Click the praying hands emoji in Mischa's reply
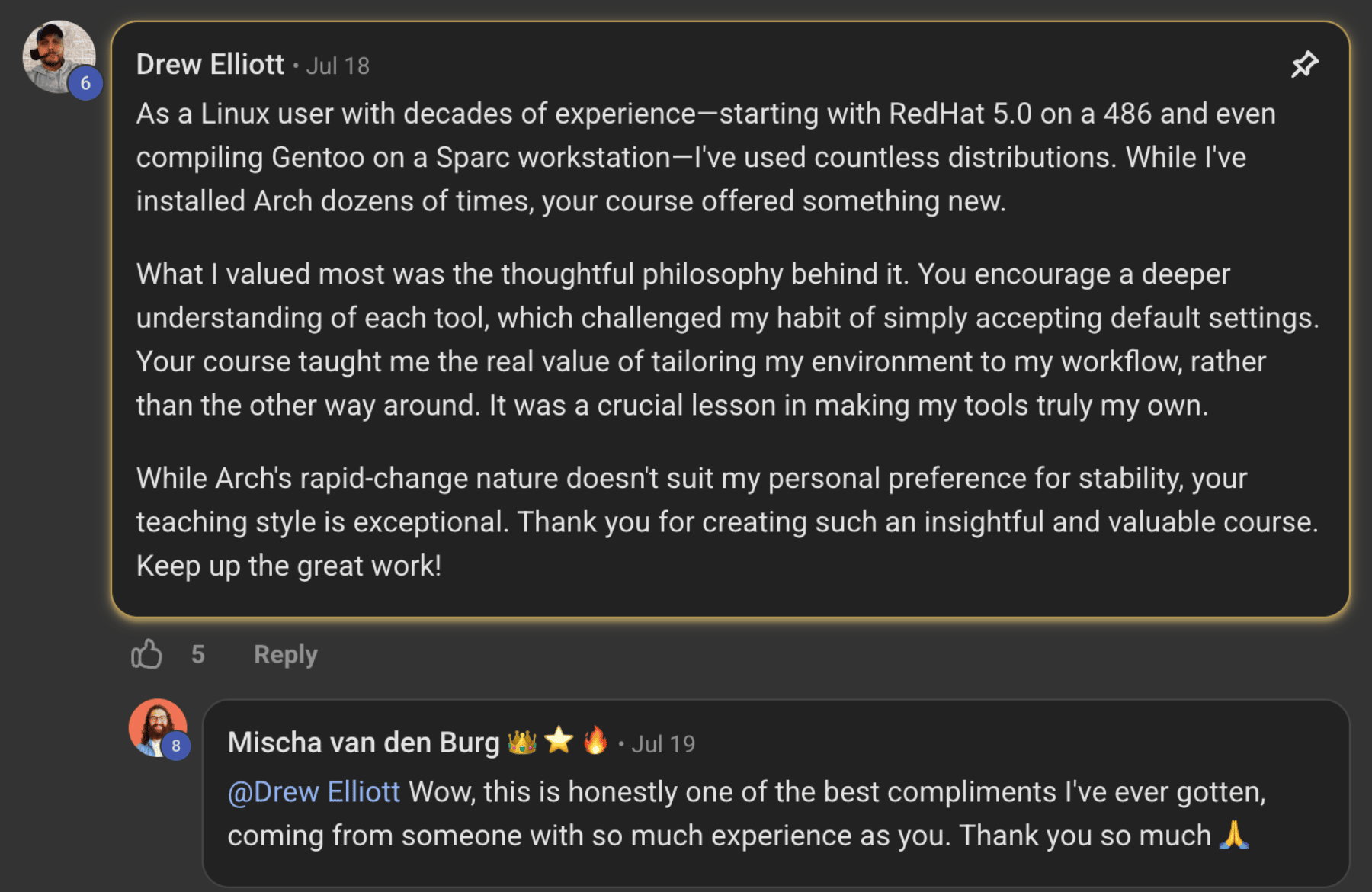The height and width of the screenshot is (892, 1372). point(1234,836)
